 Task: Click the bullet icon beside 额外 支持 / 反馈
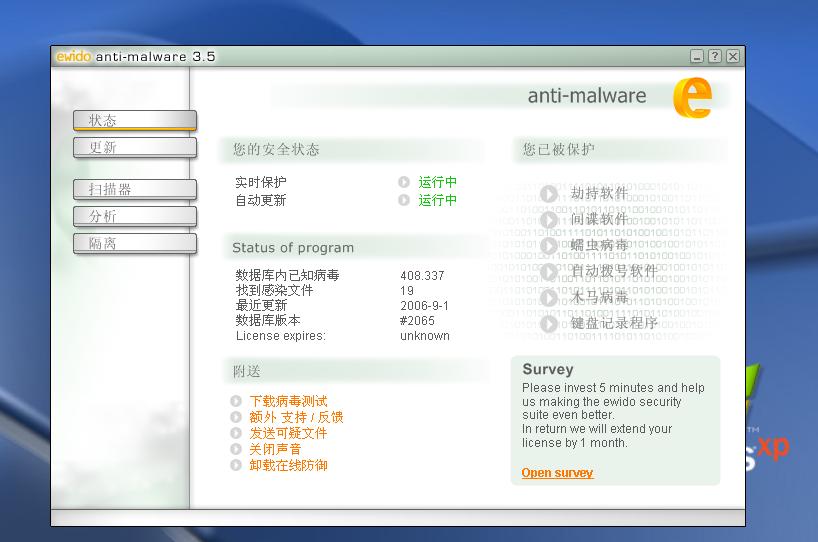click(x=236, y=417)
